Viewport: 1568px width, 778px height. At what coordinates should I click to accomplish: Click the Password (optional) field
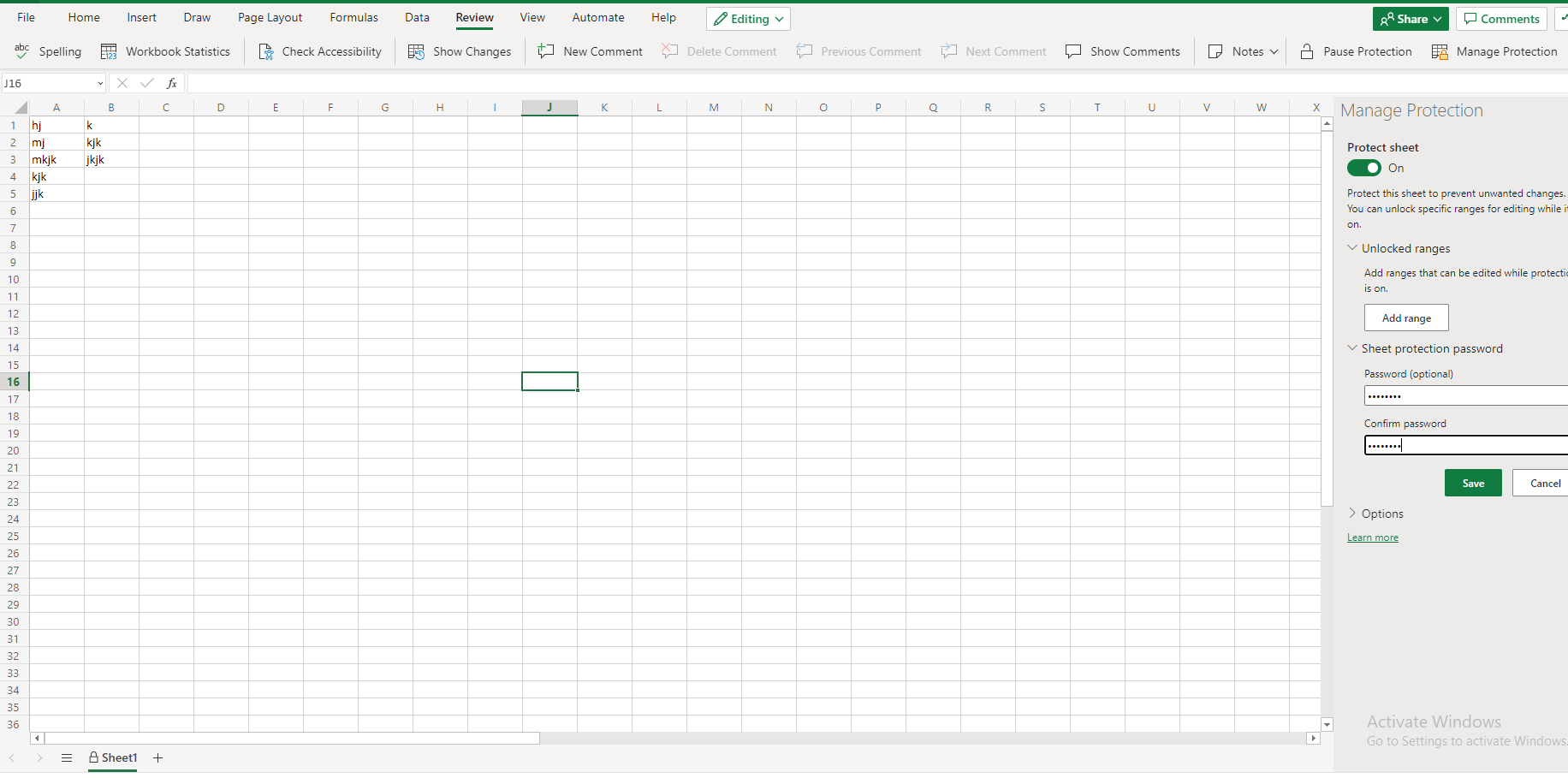coord(1466,395)
